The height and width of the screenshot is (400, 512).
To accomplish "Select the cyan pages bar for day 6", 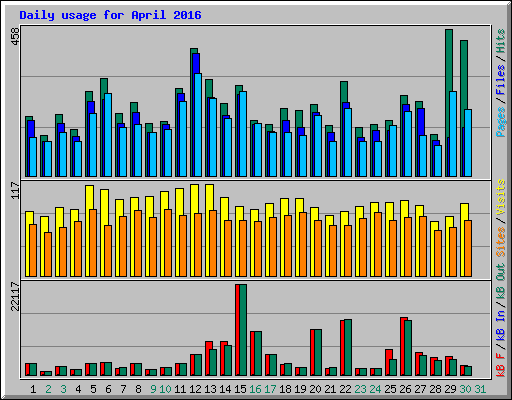I will pyautogui.click(x=108, y=135).
